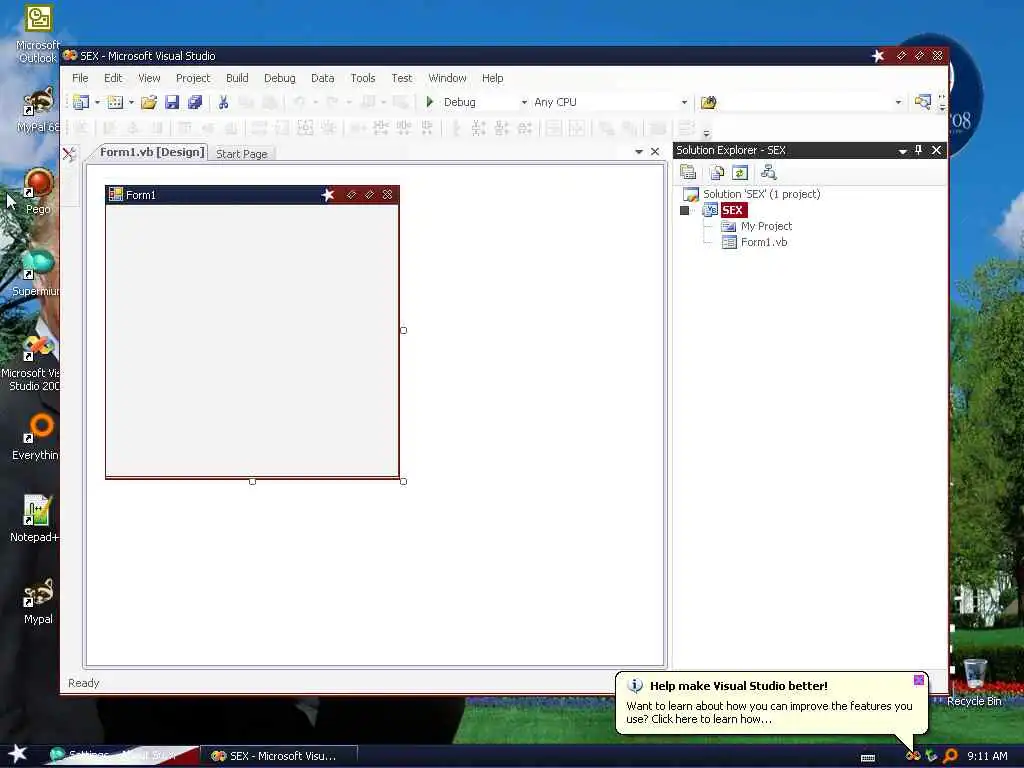Click the bottom-right corner handle of Form1
The image size is (1024, 768).
point(404,481)
